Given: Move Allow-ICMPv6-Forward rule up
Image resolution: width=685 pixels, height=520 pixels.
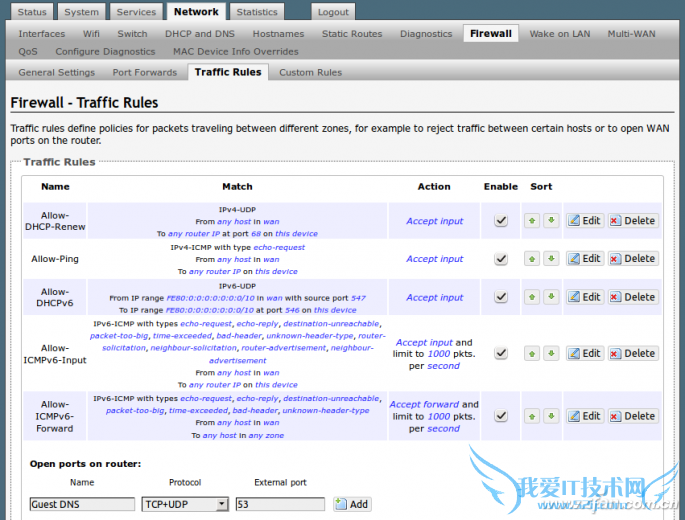Looking at the screenshot, I should click(532, 415).
